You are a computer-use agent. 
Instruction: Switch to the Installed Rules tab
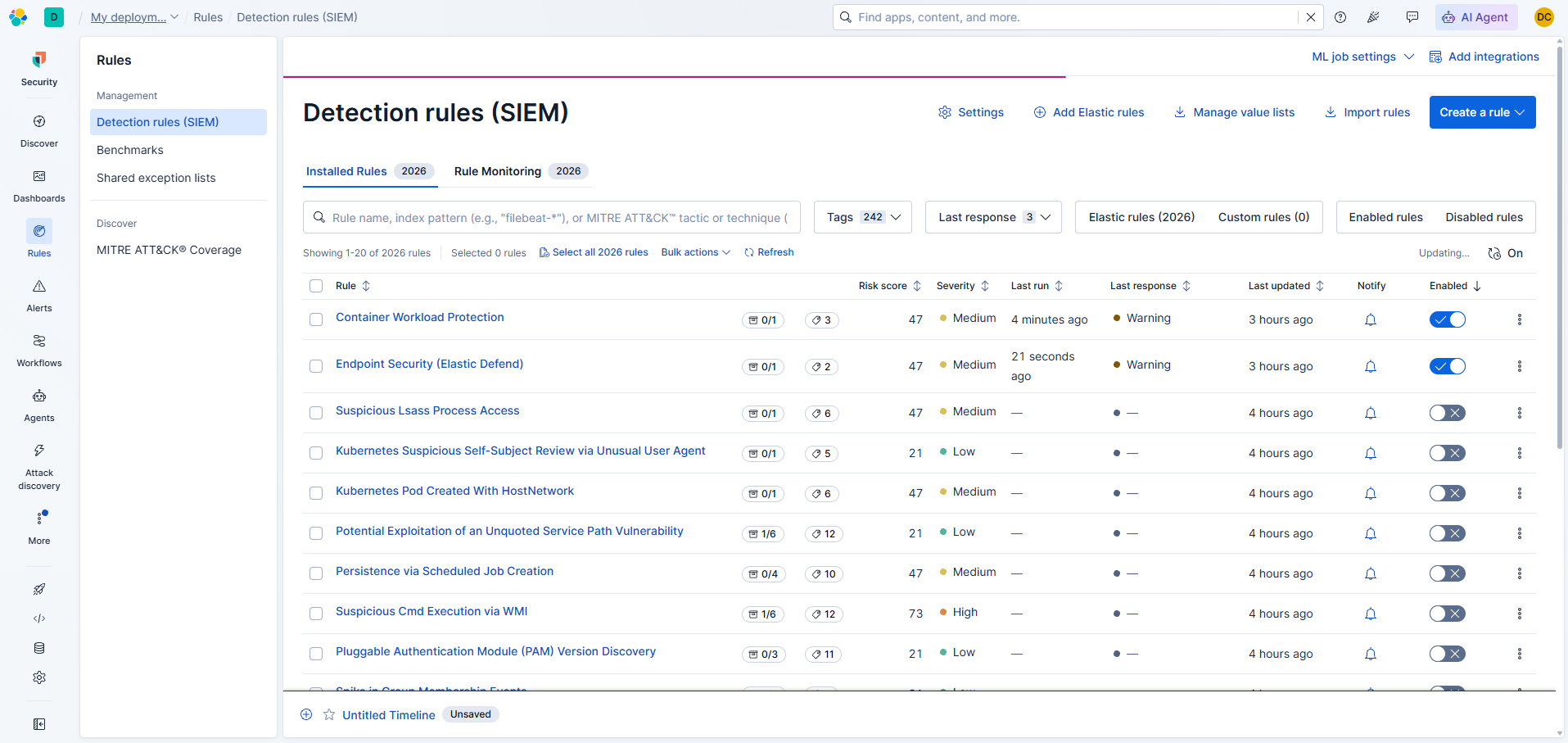pyautogui.click(x=370, y=171)
